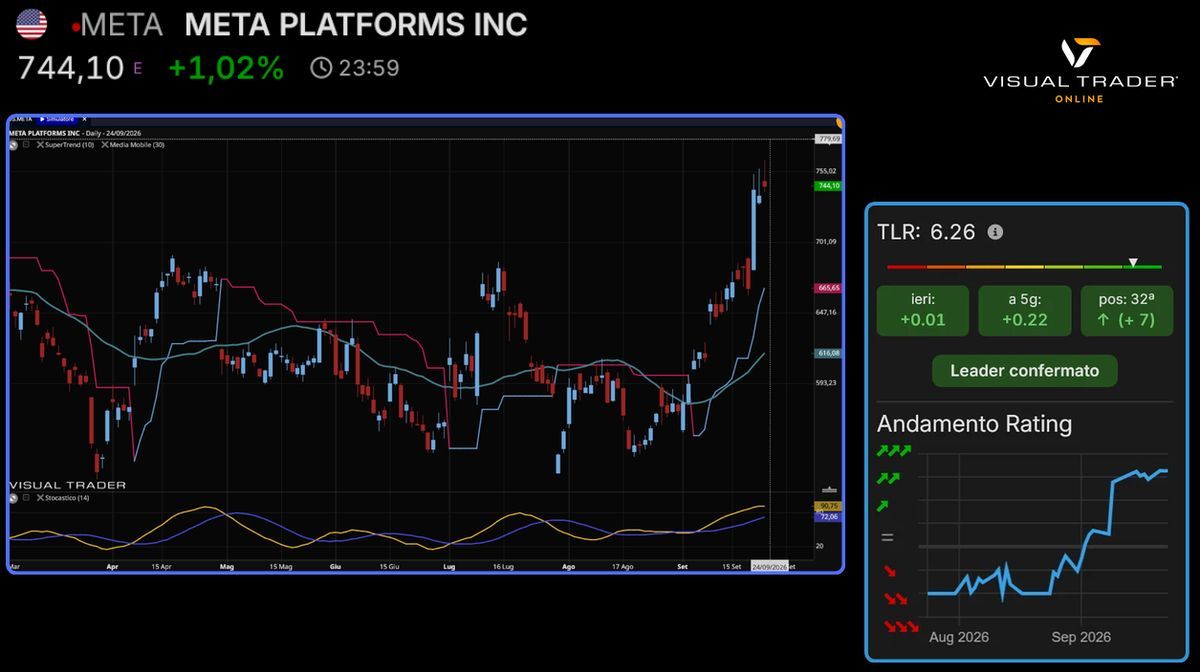Click the META PLATFORMS INC header title
This screenshot has width=1200, height=672.
356,24
